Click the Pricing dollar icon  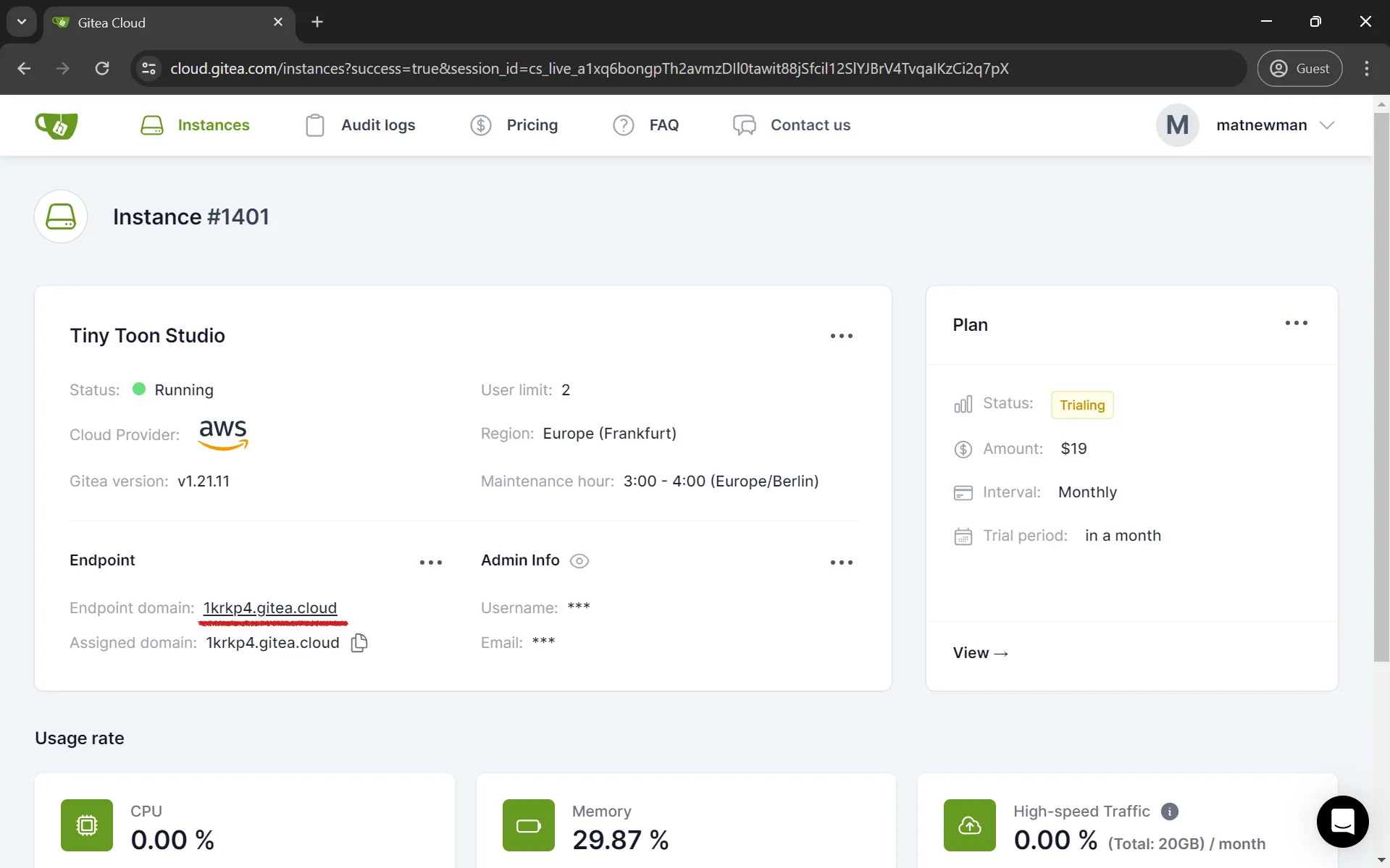click(480, 125)
